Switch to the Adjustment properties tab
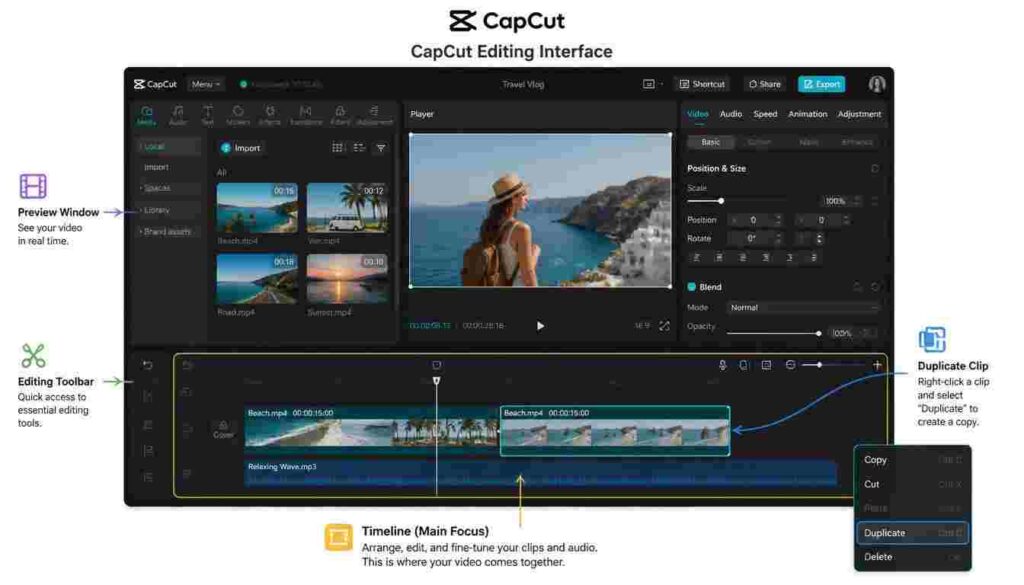 point(859,114)
